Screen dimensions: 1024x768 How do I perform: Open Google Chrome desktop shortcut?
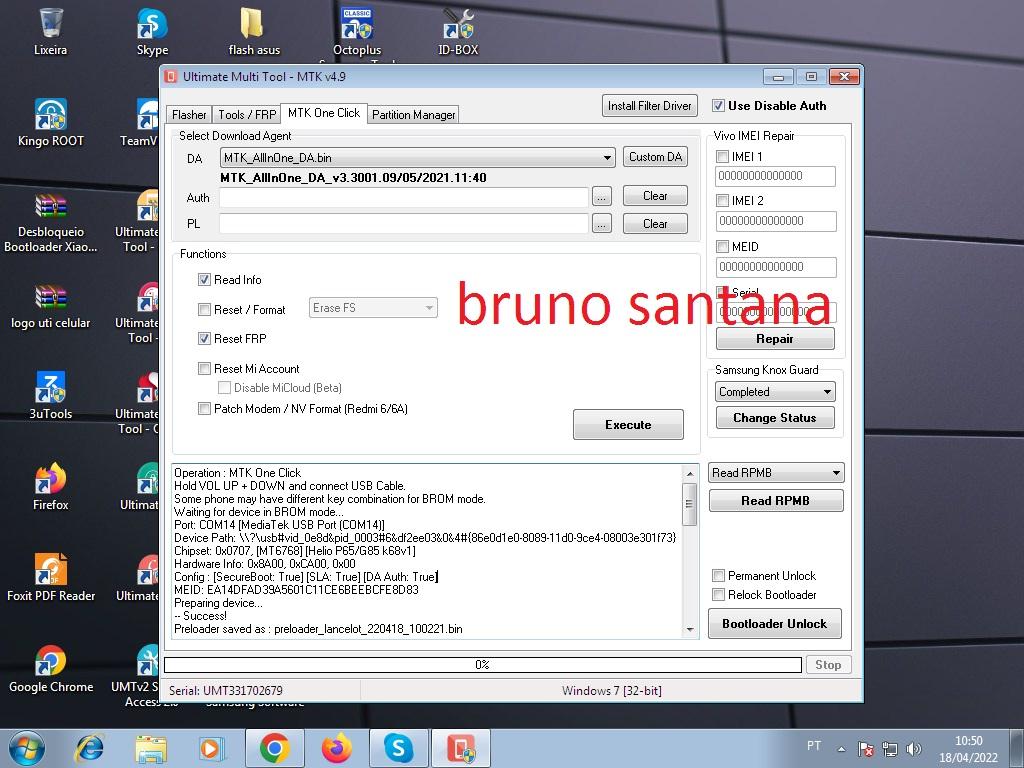tap(50, 668)
